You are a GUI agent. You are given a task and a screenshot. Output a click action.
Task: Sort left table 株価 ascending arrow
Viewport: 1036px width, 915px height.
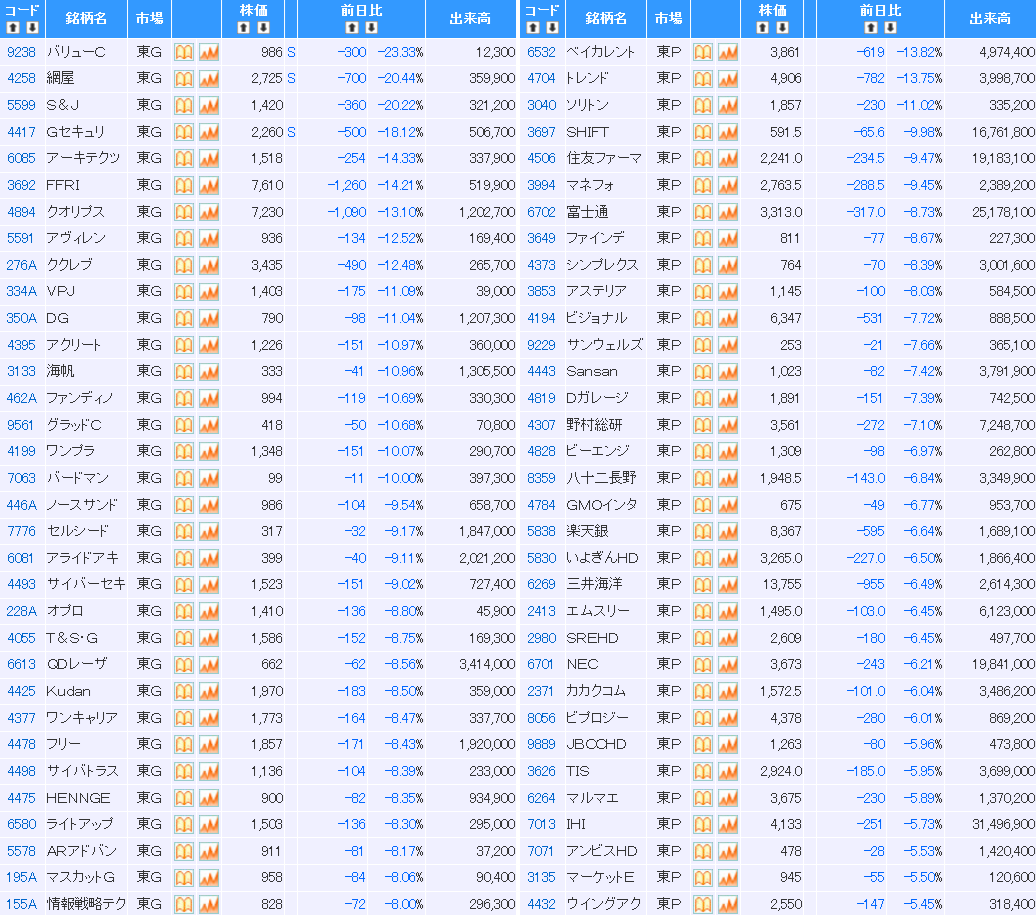coord(244,28)
